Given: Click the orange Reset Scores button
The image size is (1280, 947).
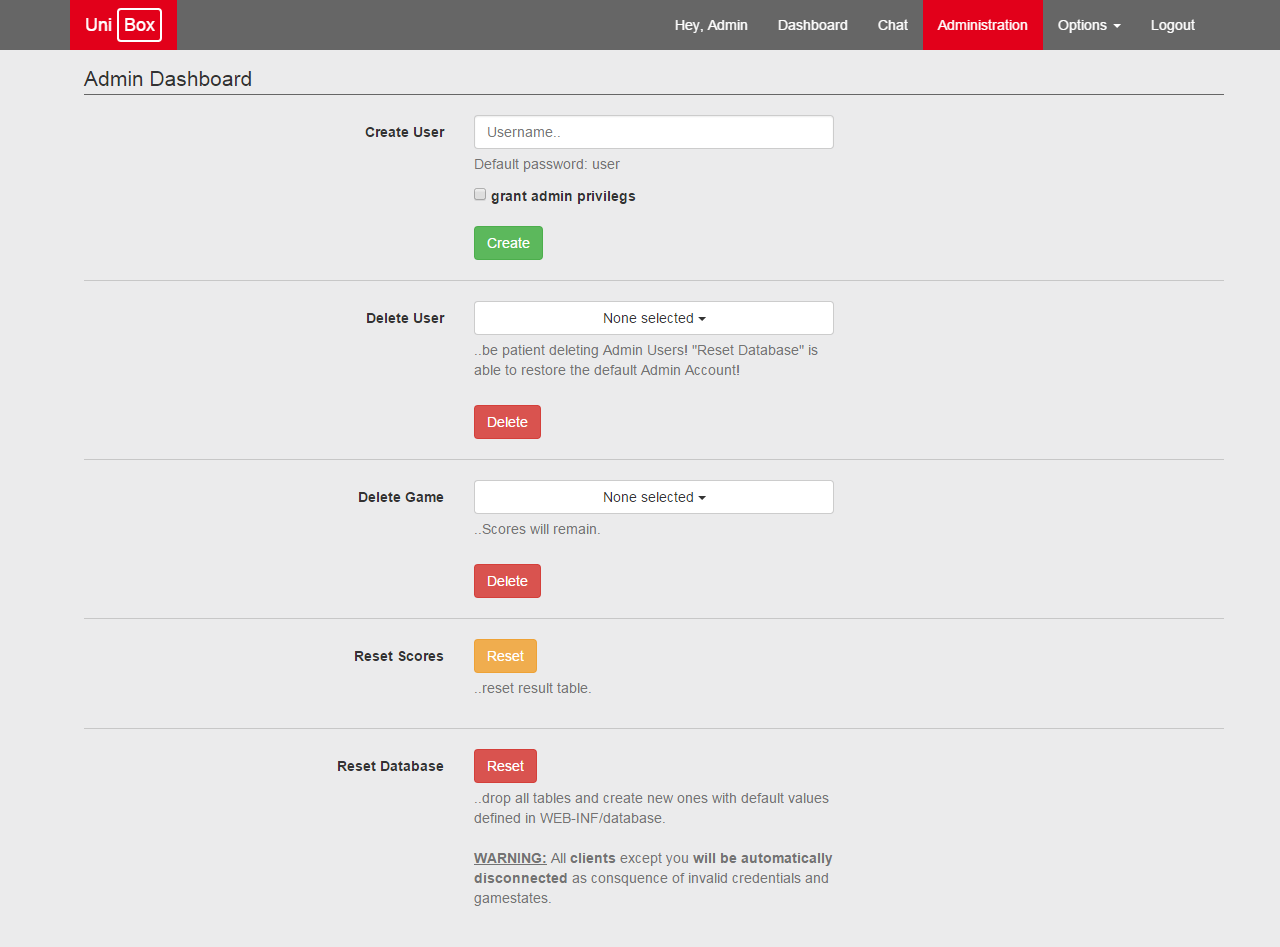Looking at the screenshot, I should click(x=505, y=656).
